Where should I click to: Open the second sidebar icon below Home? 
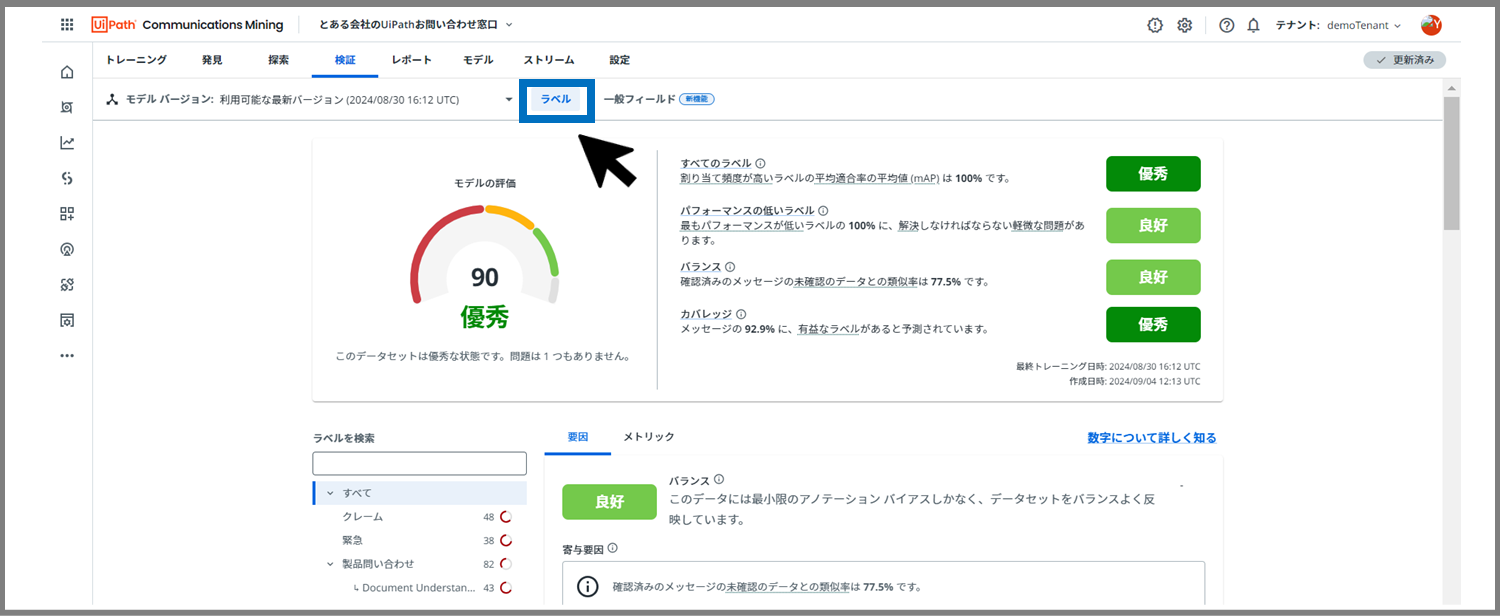click(x=67, y=107)
